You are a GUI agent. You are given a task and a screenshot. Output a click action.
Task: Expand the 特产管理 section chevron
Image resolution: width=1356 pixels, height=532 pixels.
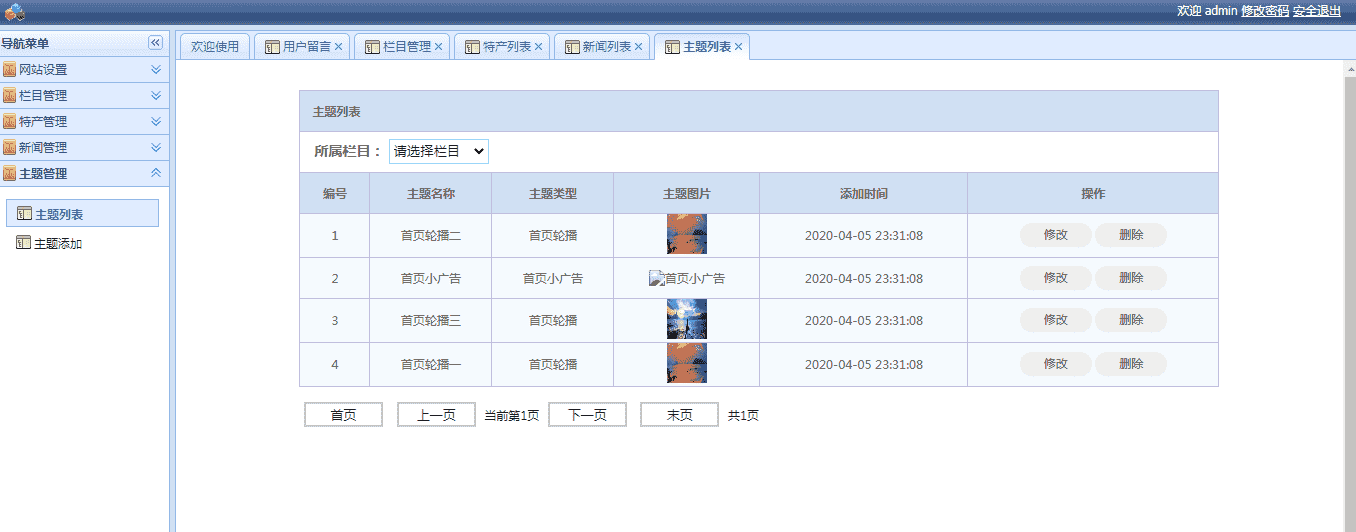click(x=155, y=122)
